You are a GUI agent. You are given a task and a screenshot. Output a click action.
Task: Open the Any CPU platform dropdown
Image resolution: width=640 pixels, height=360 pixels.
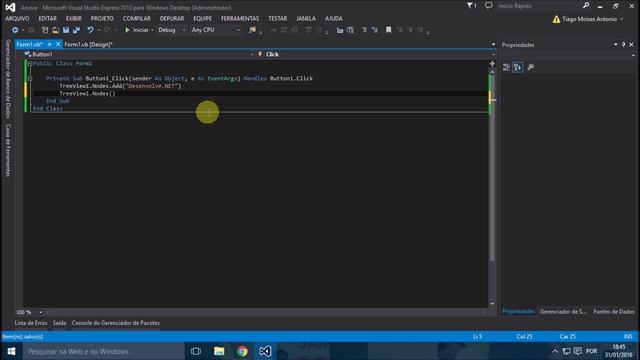[x=216, y=30]
